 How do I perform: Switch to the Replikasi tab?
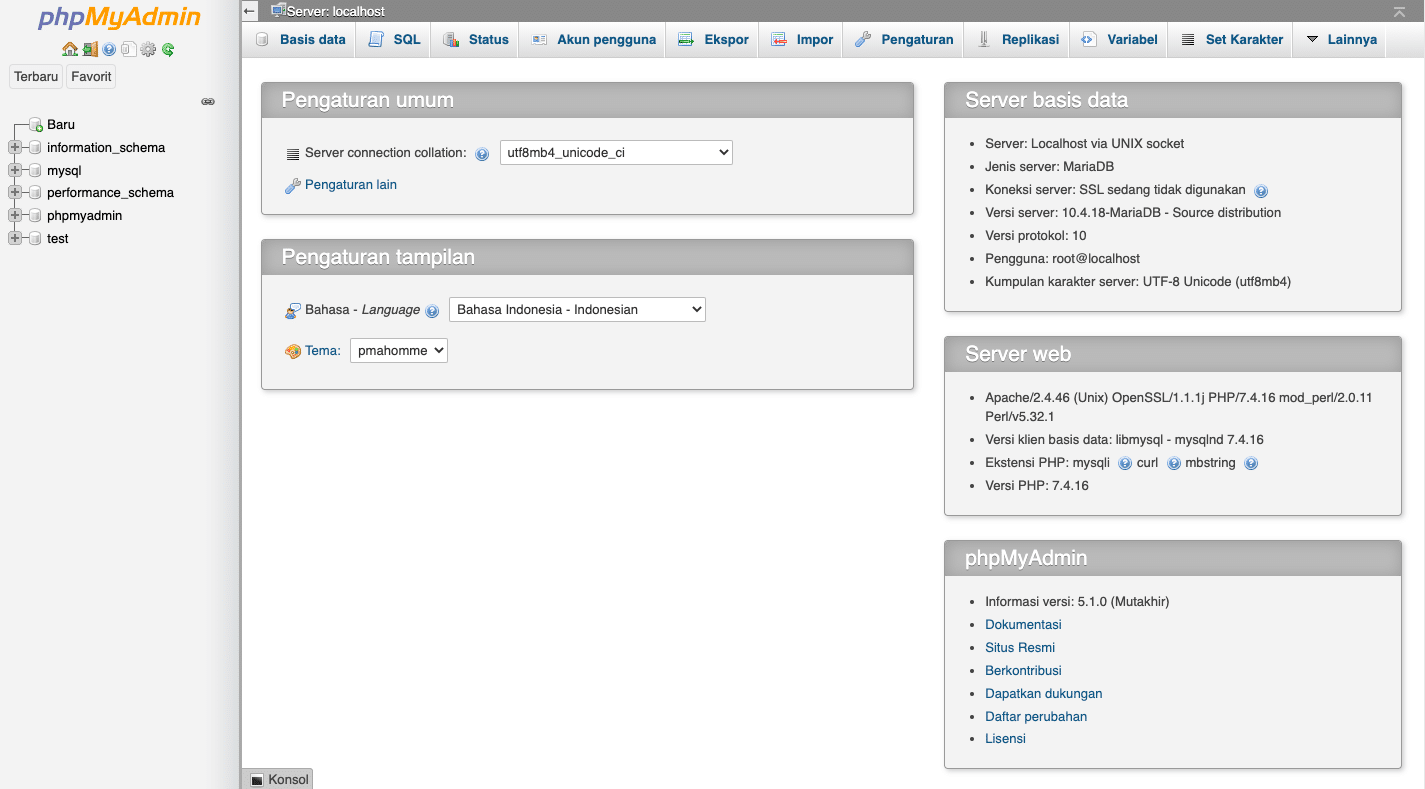[x=1017, y=40]
